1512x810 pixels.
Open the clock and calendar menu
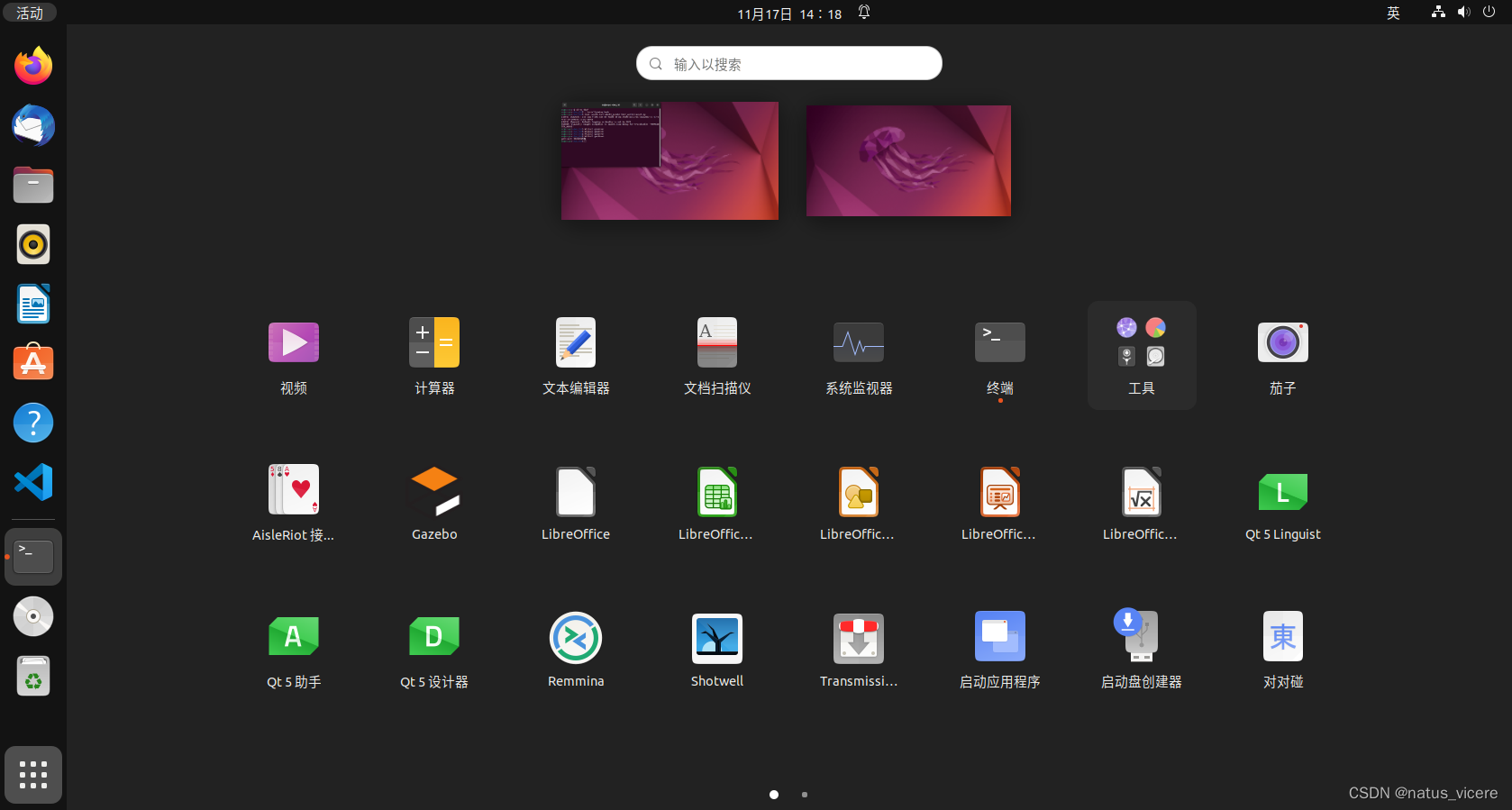pyautogui.click(x=789, y=14)
